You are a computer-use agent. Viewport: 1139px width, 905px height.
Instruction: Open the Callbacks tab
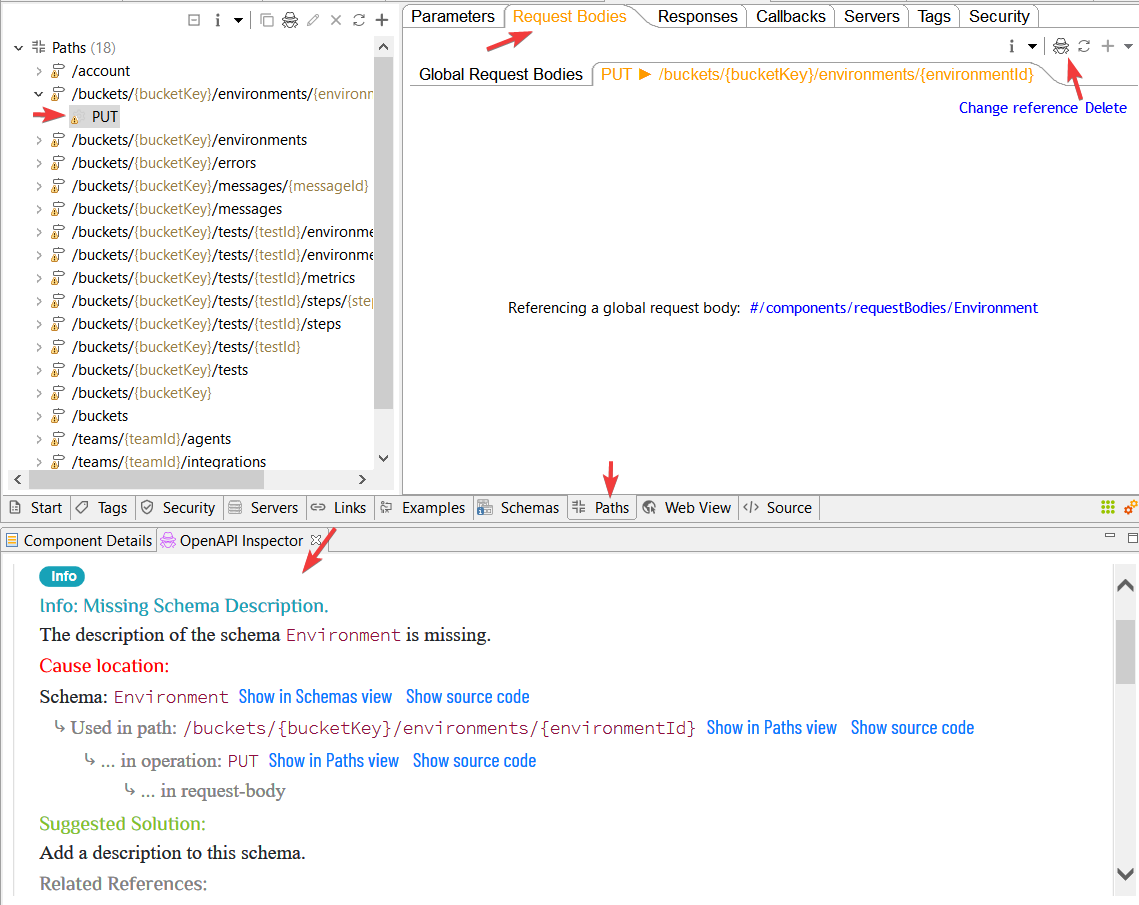tap(790, 16)
